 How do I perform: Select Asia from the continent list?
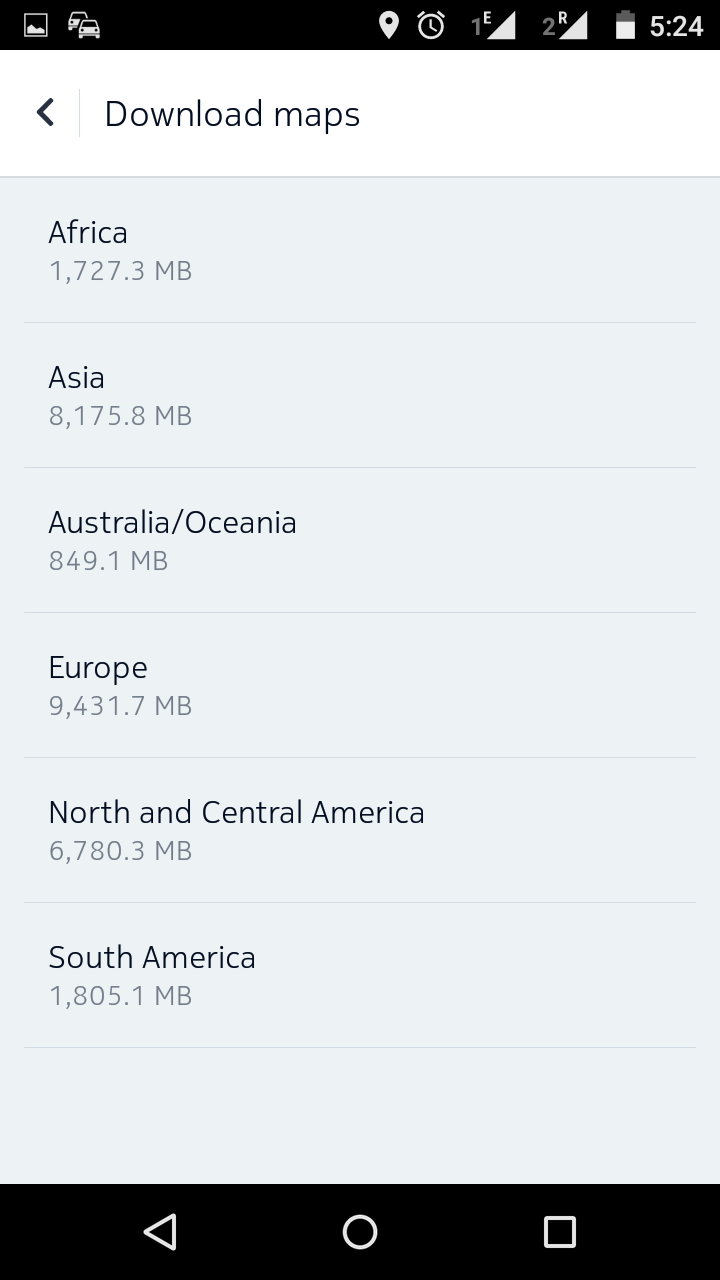360,395
